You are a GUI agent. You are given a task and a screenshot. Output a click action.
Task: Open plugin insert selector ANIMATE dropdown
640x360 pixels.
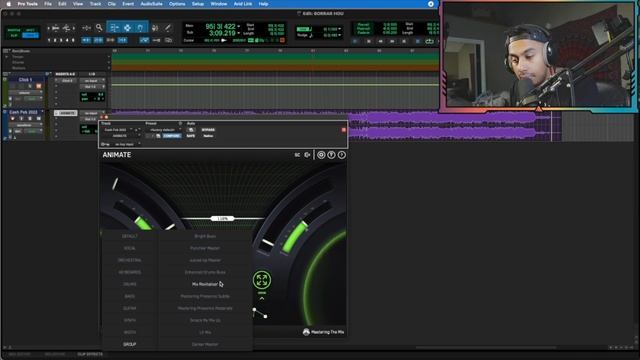(x=120, y=136)
